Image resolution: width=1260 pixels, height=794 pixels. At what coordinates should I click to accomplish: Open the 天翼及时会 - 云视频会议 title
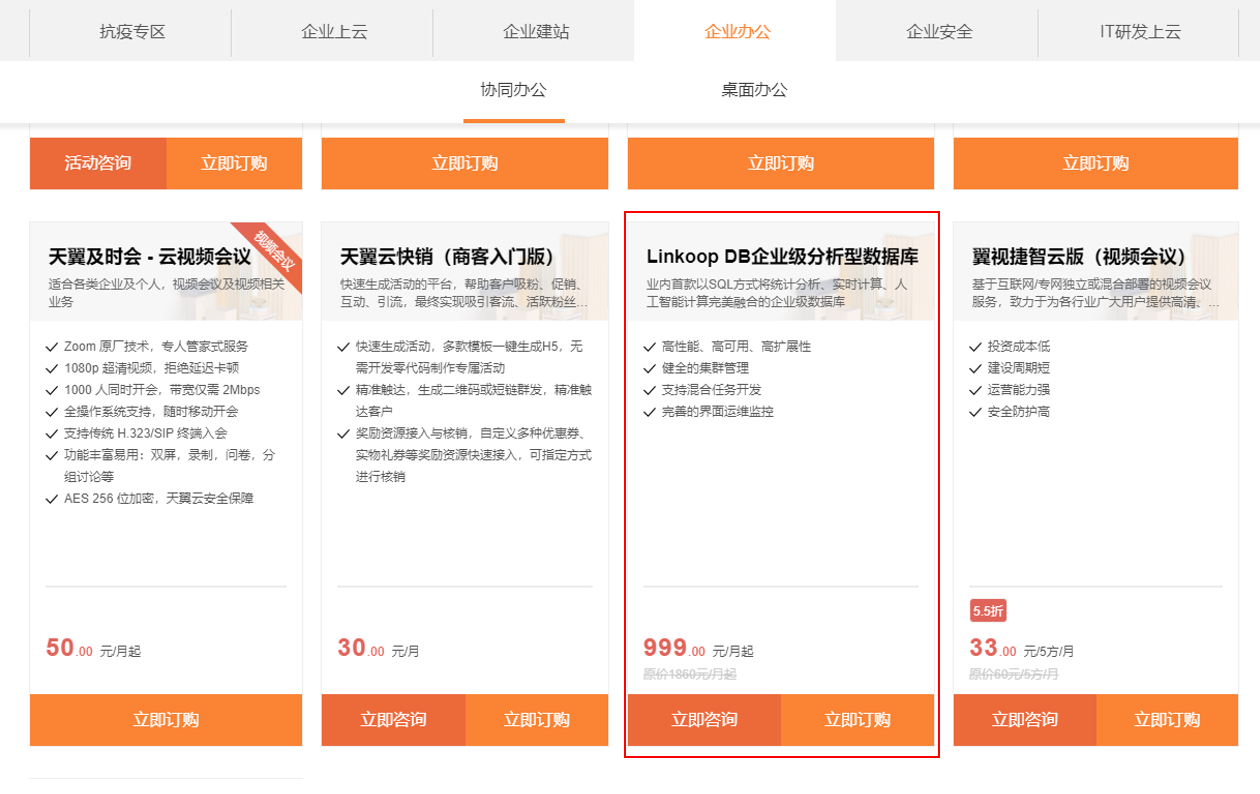pos(150,257)
